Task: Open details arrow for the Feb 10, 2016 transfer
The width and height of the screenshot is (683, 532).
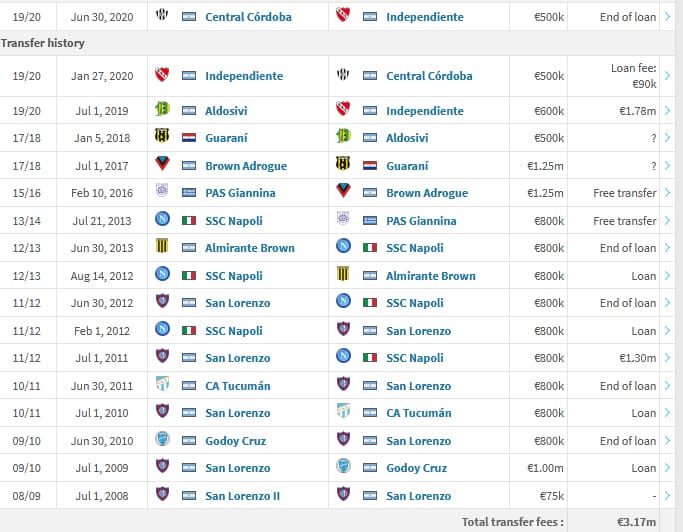Action: pos(668,192)
